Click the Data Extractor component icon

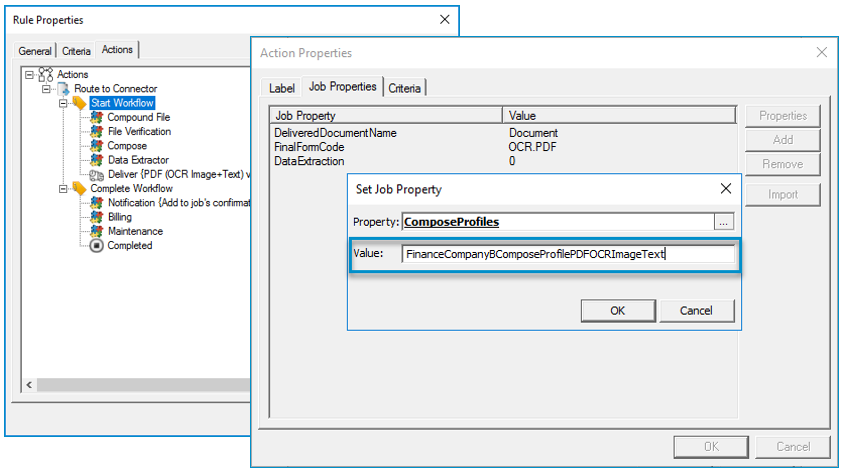[x=97, y=160]
